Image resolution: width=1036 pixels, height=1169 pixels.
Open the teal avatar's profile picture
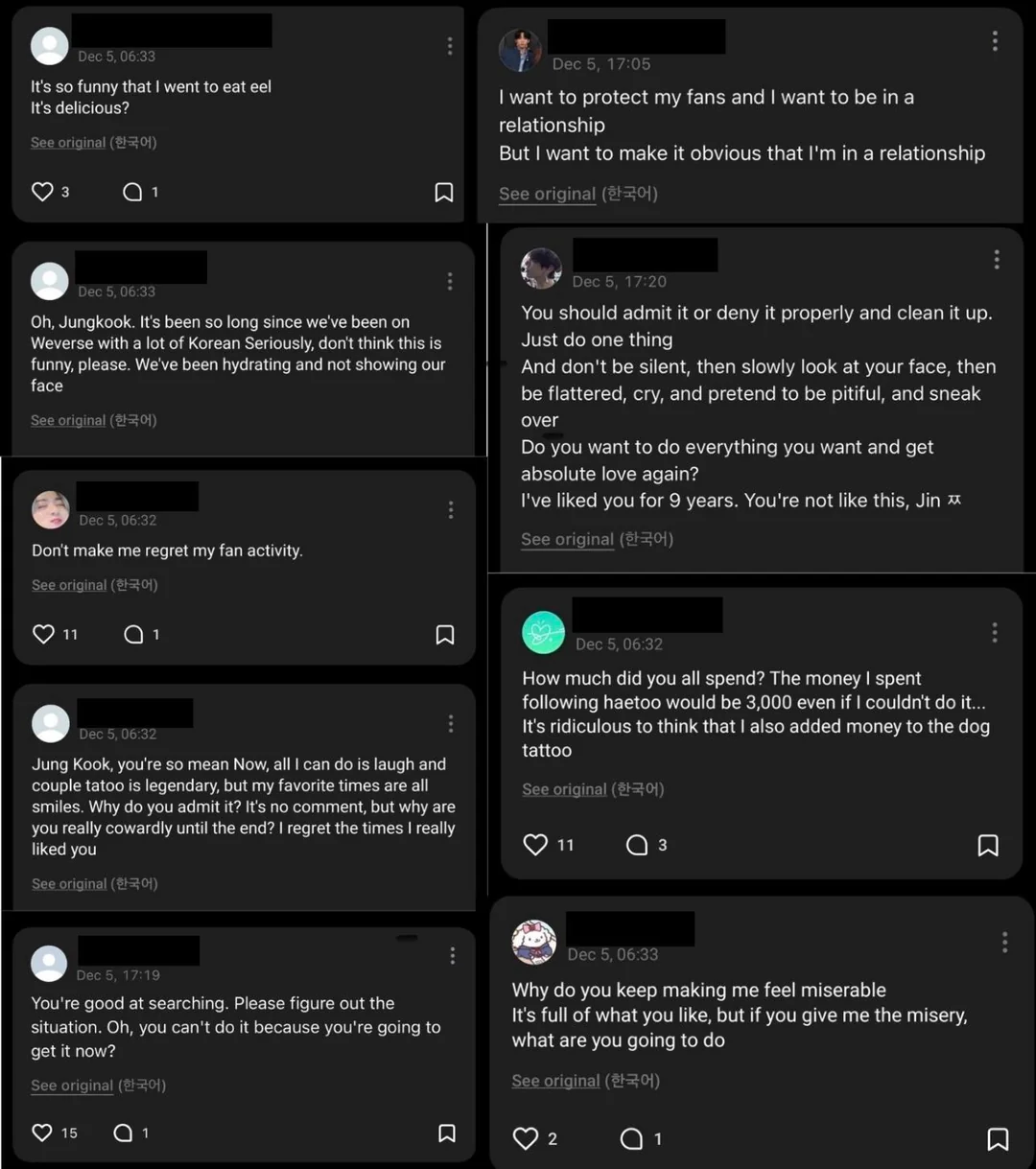coord(543,633)
